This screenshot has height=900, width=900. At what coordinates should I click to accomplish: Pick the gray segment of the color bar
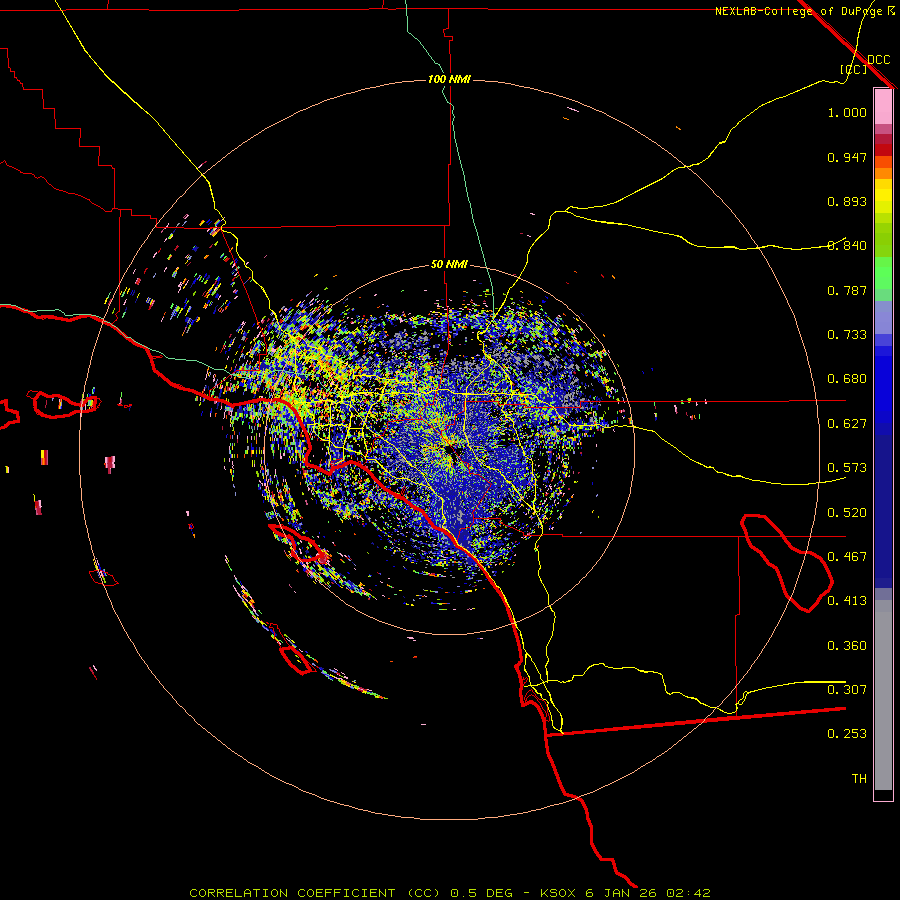coord(883,695)
